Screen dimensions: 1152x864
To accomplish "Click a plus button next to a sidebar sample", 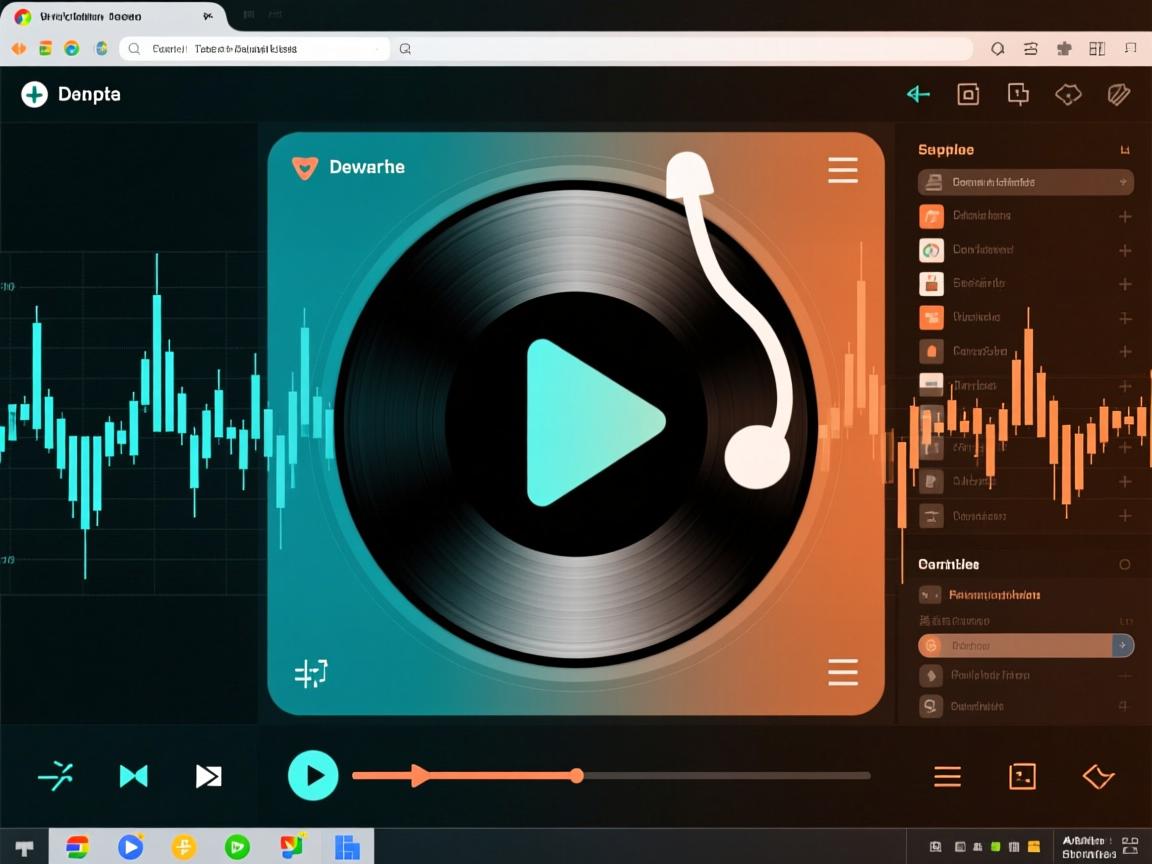I will click(1124, 215).
